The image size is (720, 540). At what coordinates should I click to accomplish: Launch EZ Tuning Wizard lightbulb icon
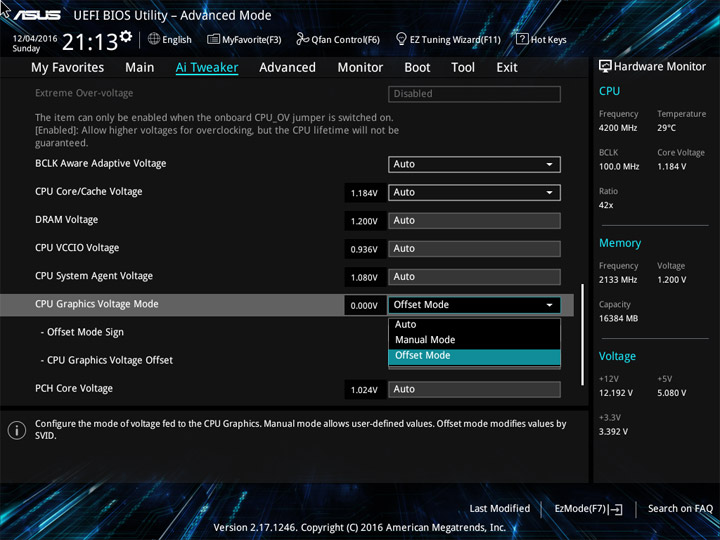[401, 39]
